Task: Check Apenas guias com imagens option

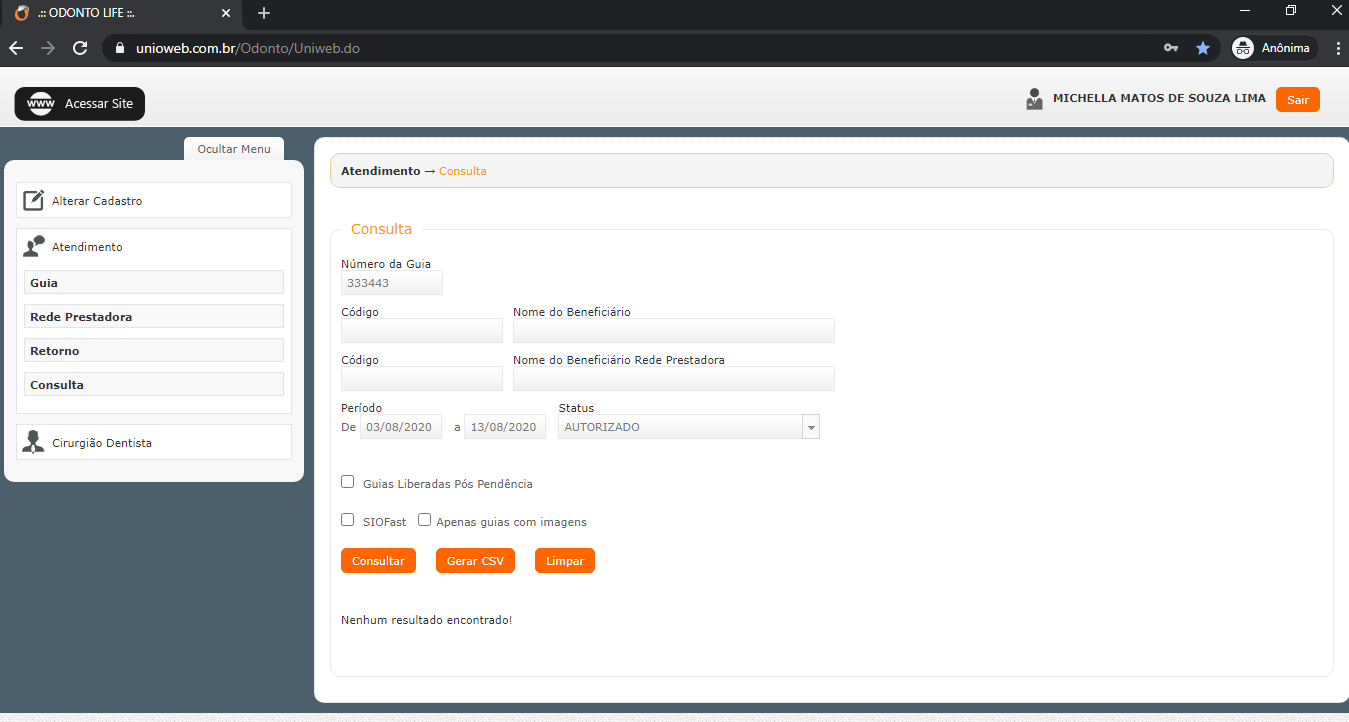Action: pyautogui.click(x=425, y=520)
